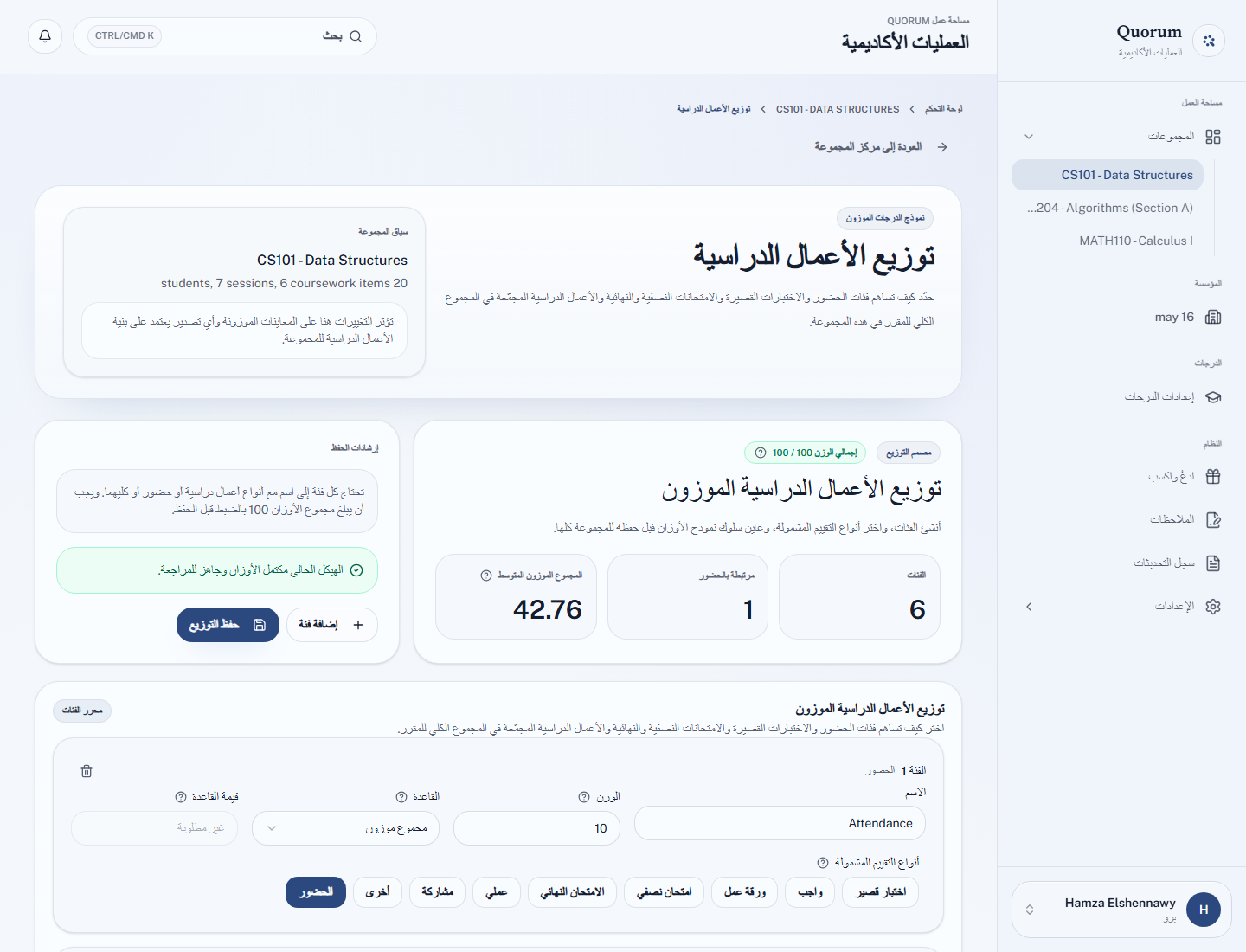The height and width of the screenshot is (952, 1246).
Task: Collapse the المجموعات sidebar section chevron
Action: (1029, 137)
